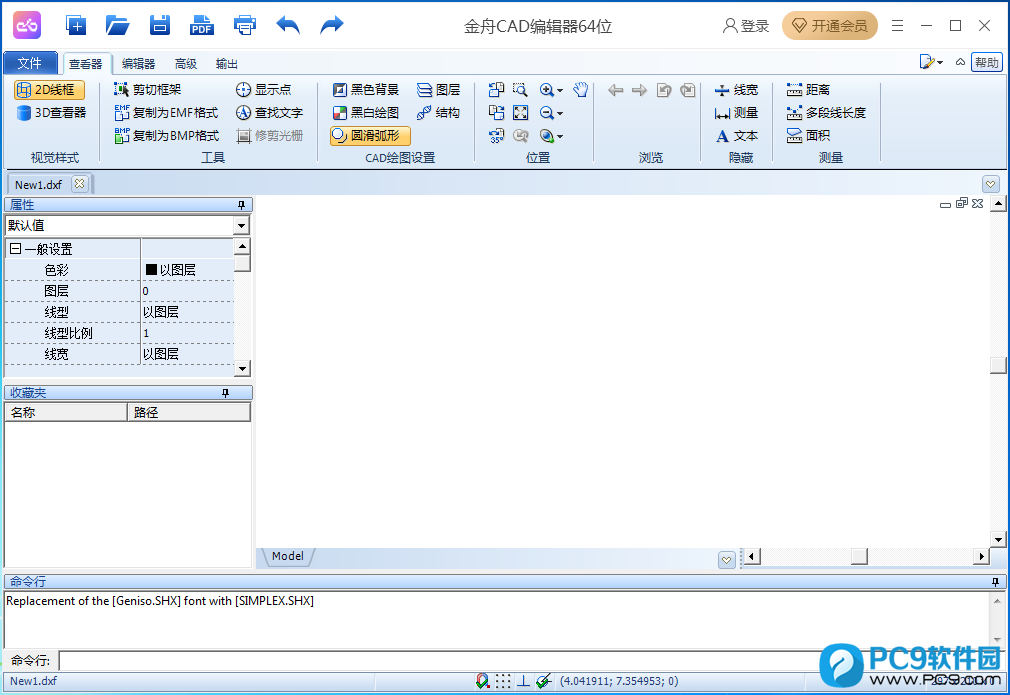Screen dimensions: 1010x695
Task: Redo the last action
Action: point(332,25)
